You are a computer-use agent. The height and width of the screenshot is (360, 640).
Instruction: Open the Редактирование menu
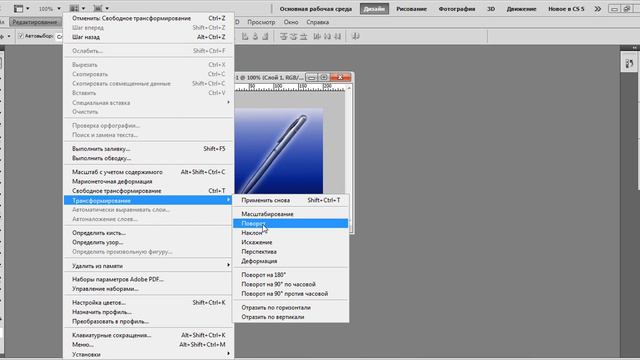click(x=35, y=22)
